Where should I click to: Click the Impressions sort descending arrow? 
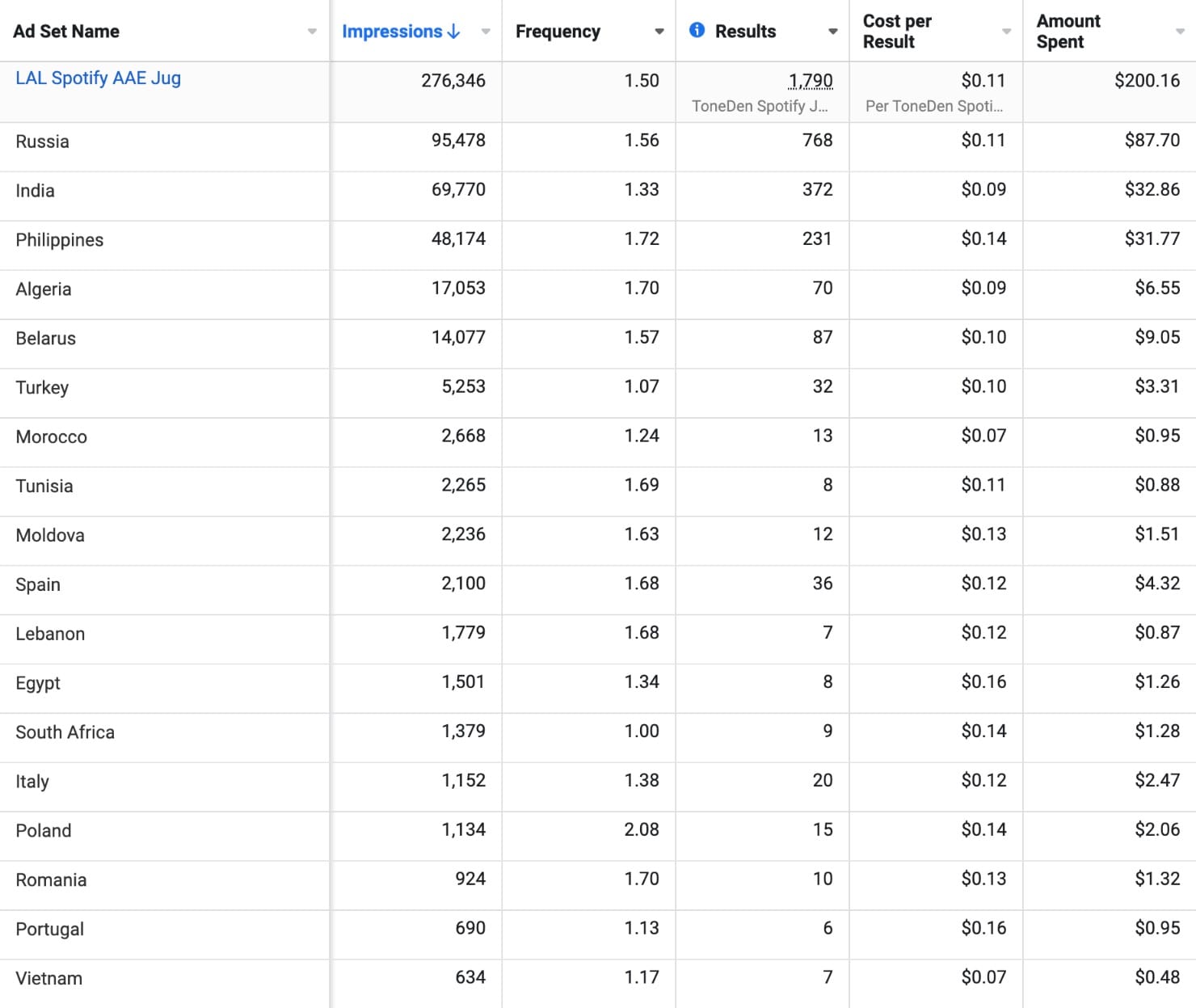(x=454, y=32)
